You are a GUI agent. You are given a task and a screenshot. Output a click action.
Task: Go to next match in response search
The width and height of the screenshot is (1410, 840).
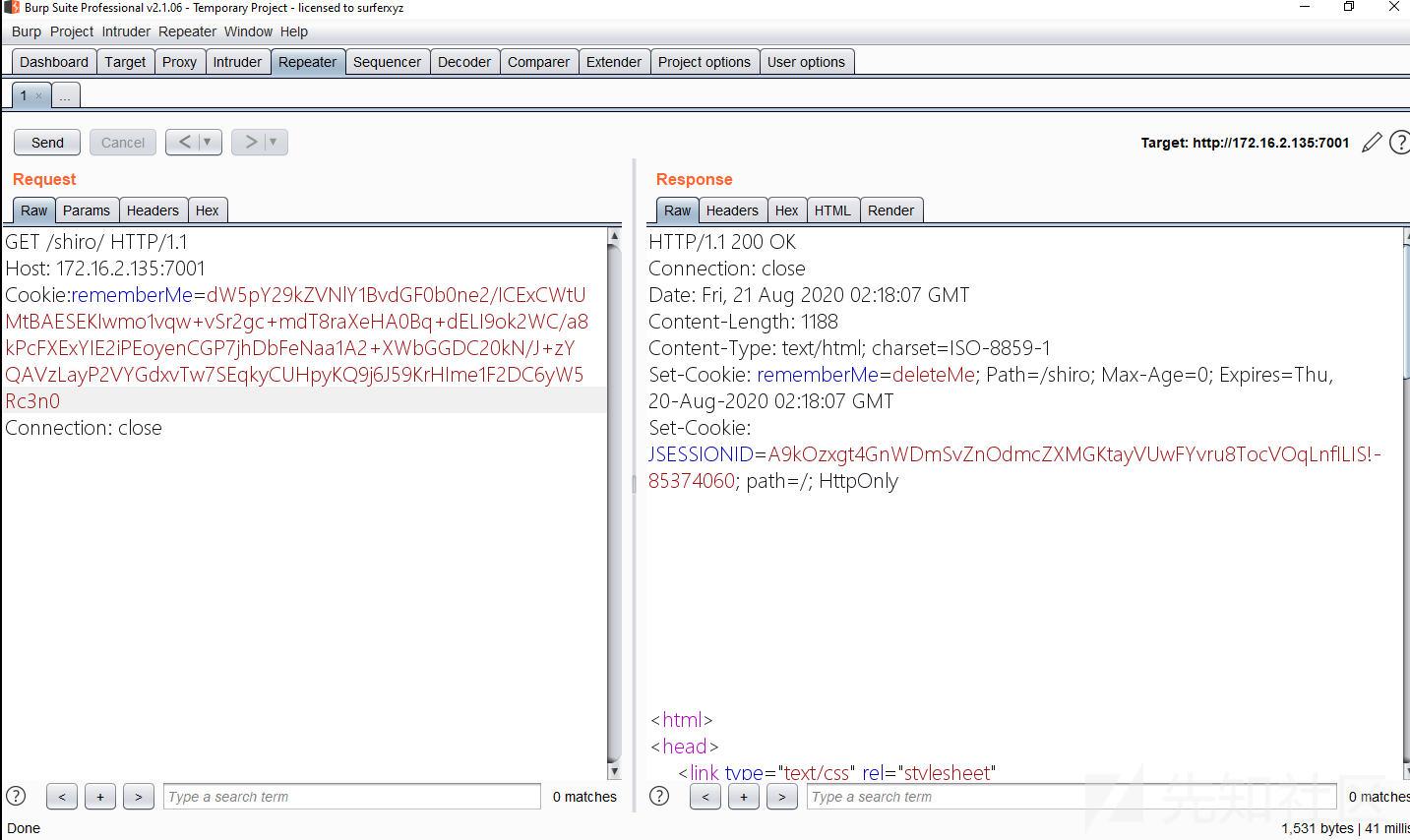tap(782, 797)
